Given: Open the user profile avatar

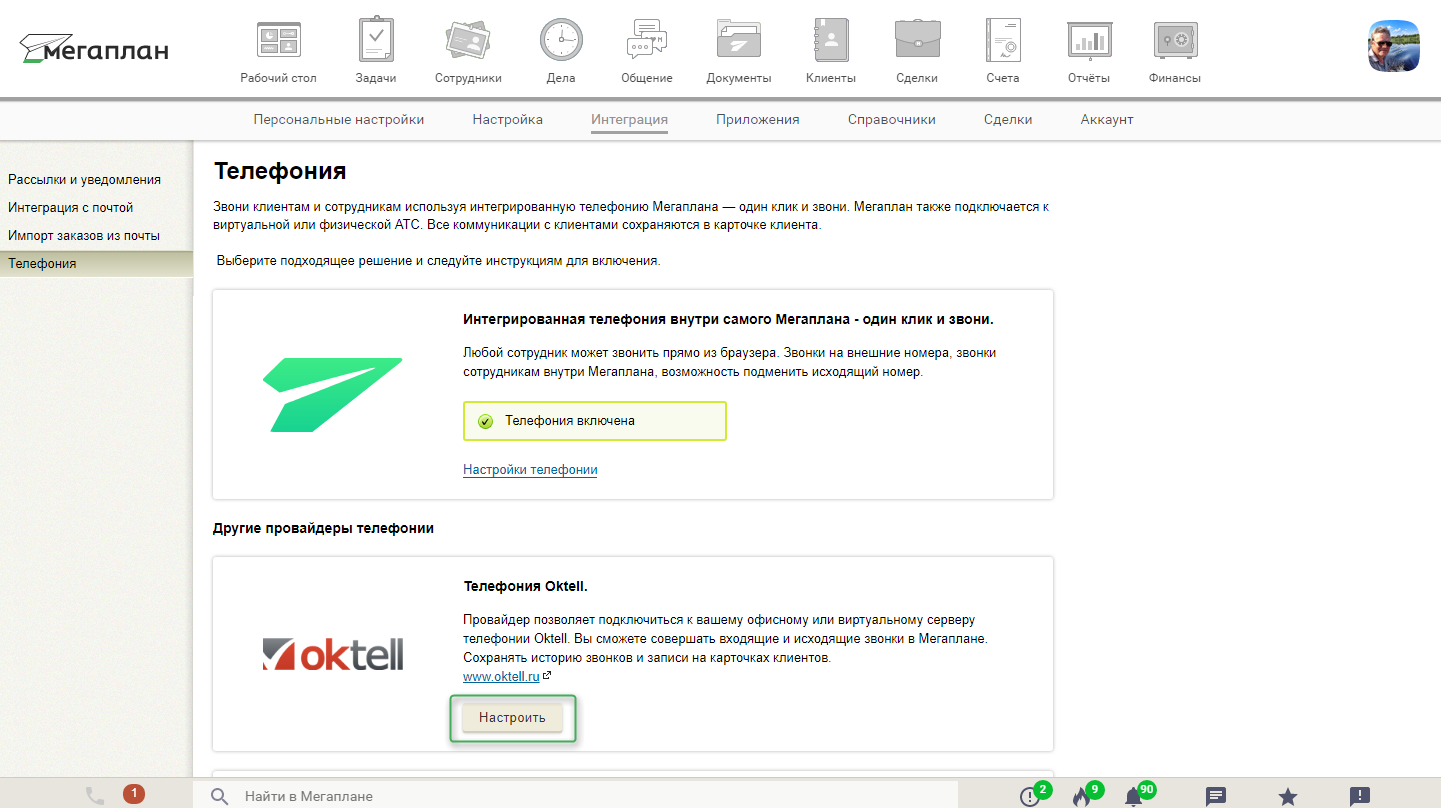Looking at the screenshot, I should click(1394, 45).
